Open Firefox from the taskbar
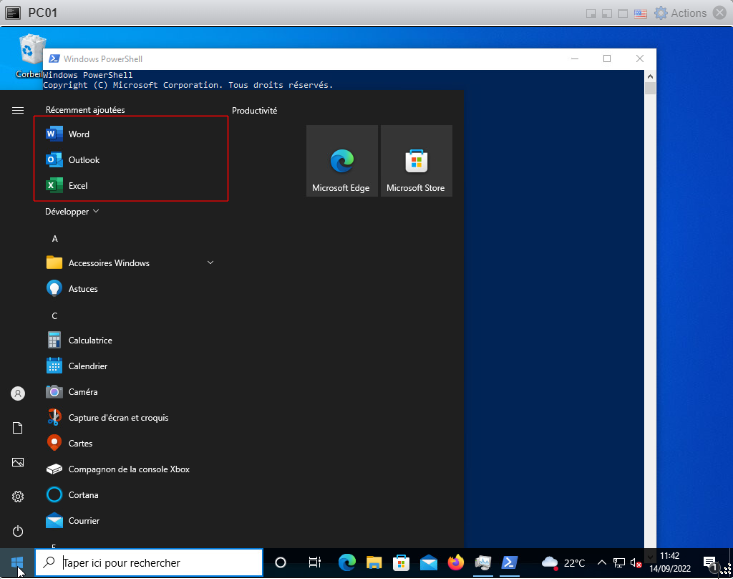The image size is (733, 579). (456, 562)
